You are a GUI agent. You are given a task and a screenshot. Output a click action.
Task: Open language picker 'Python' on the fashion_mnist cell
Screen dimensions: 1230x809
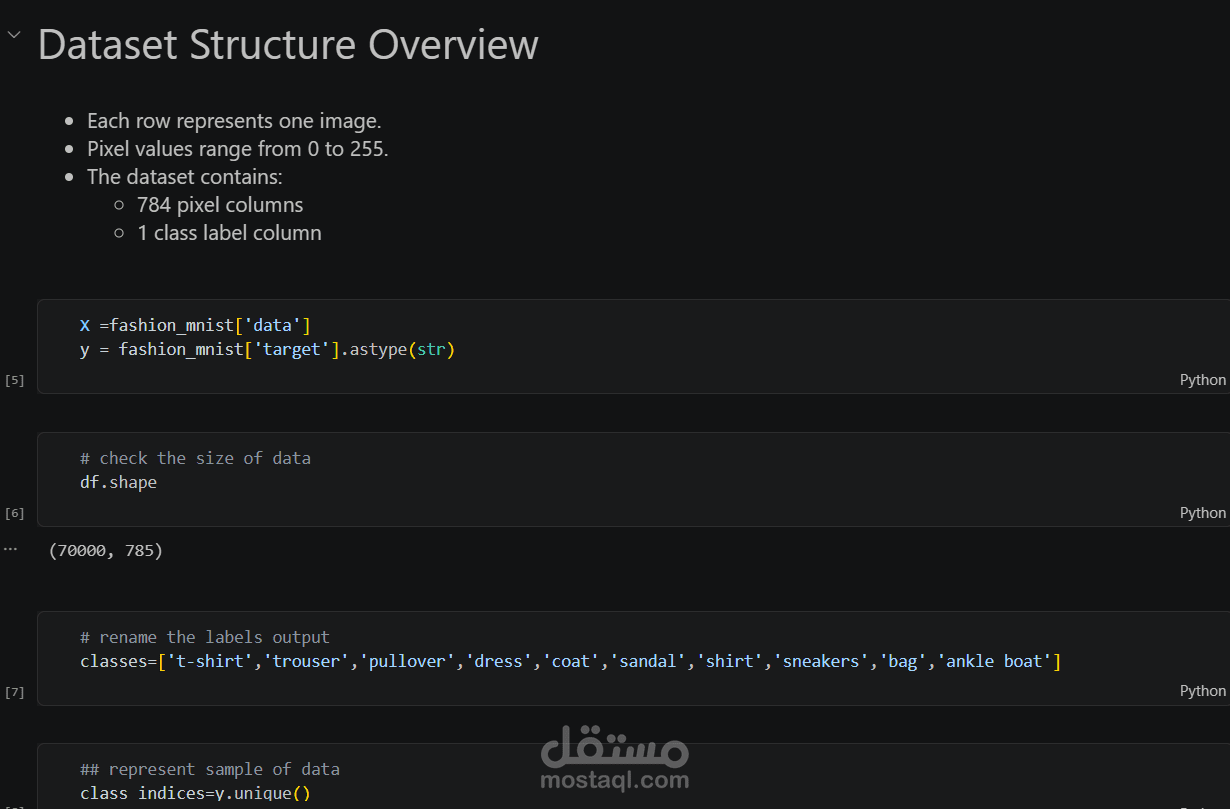point(1202,380)
